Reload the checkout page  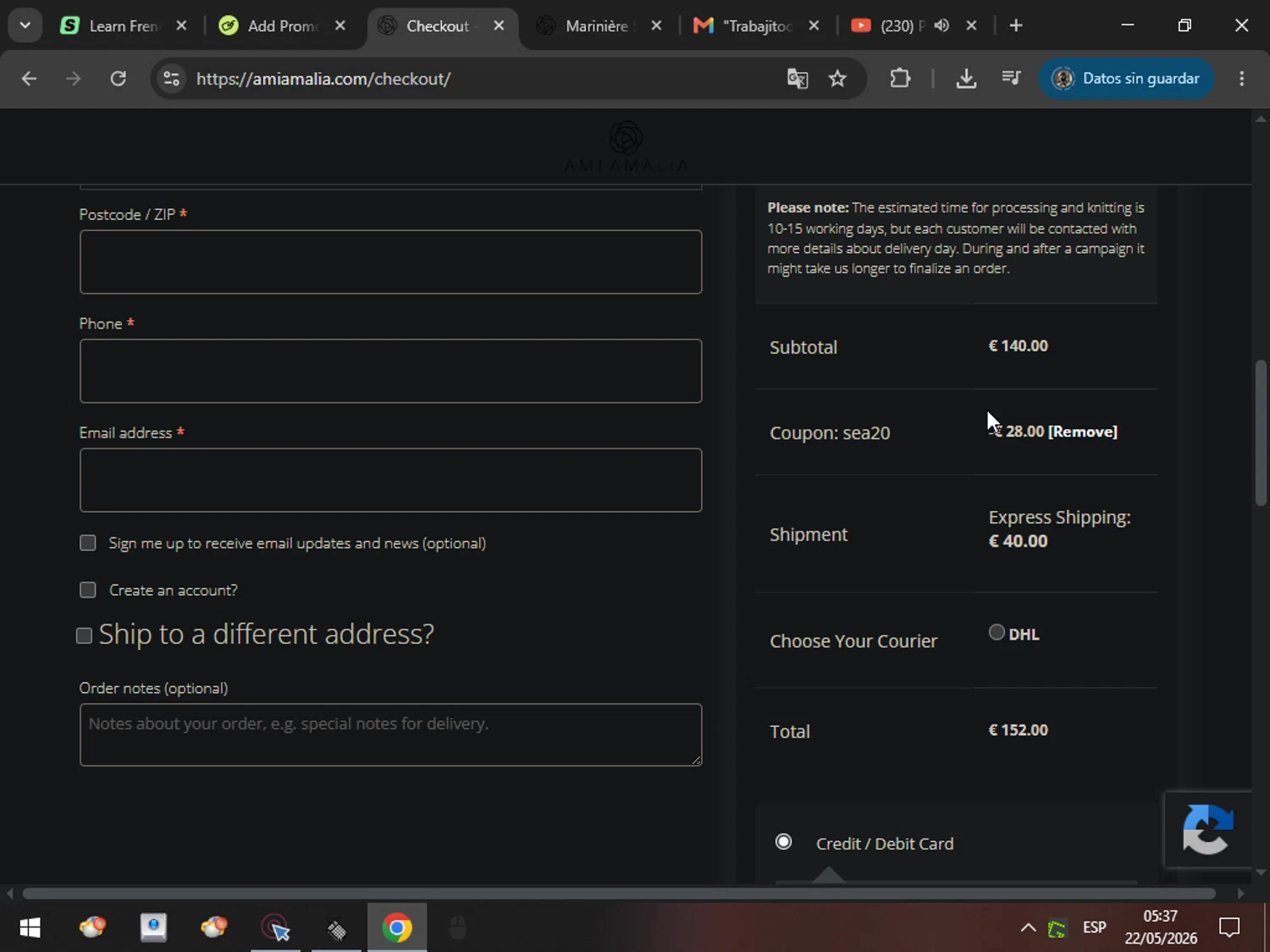(119, 79)
